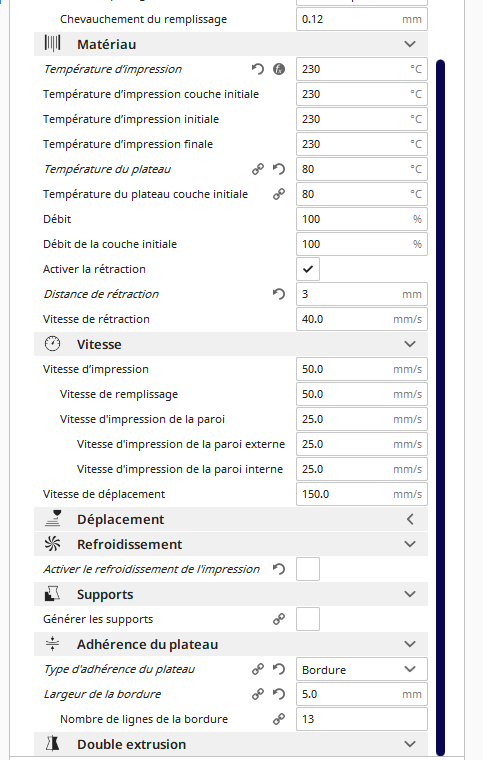The image size is (483, 760).
Task: Click the Adhérence du plateau header
Action: pyautogui.click(x=231, y=644)
